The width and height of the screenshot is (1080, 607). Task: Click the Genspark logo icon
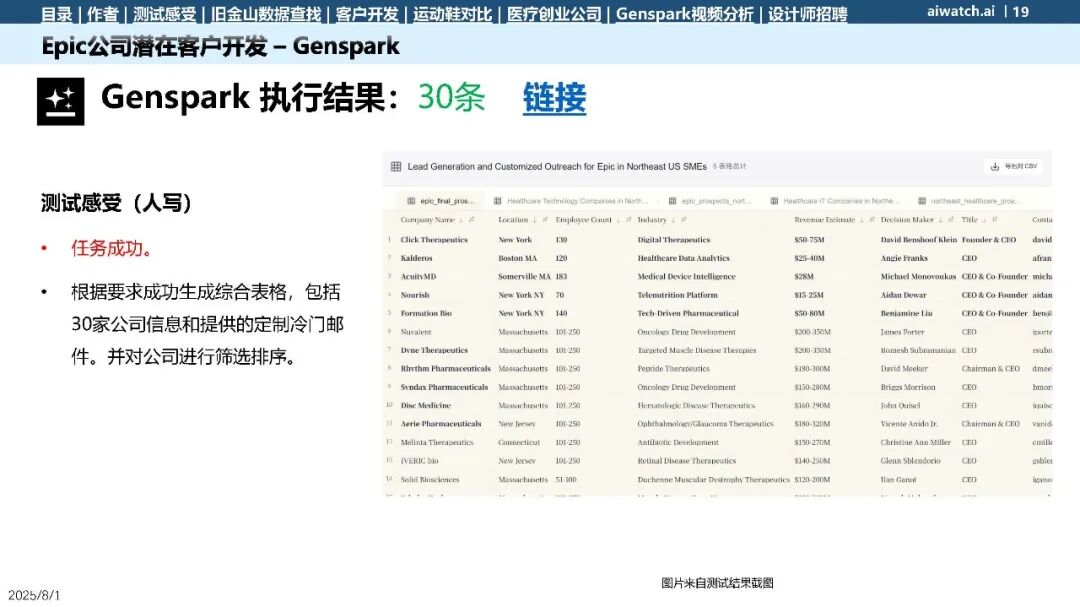pos(61,101)
